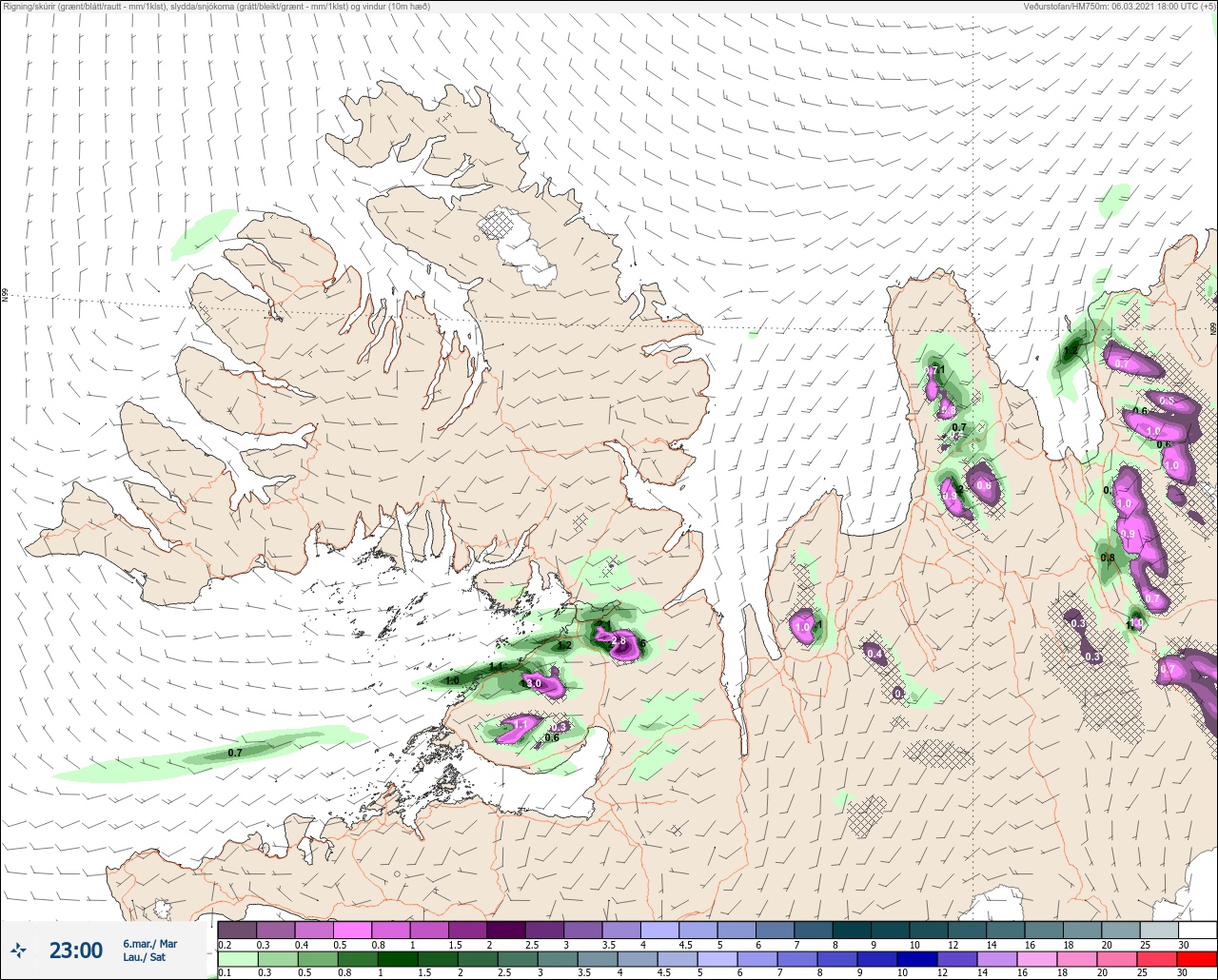Click the 'N99' label on the right map edge
This screenshot has height=980, width=1218.
(1213, 328)
